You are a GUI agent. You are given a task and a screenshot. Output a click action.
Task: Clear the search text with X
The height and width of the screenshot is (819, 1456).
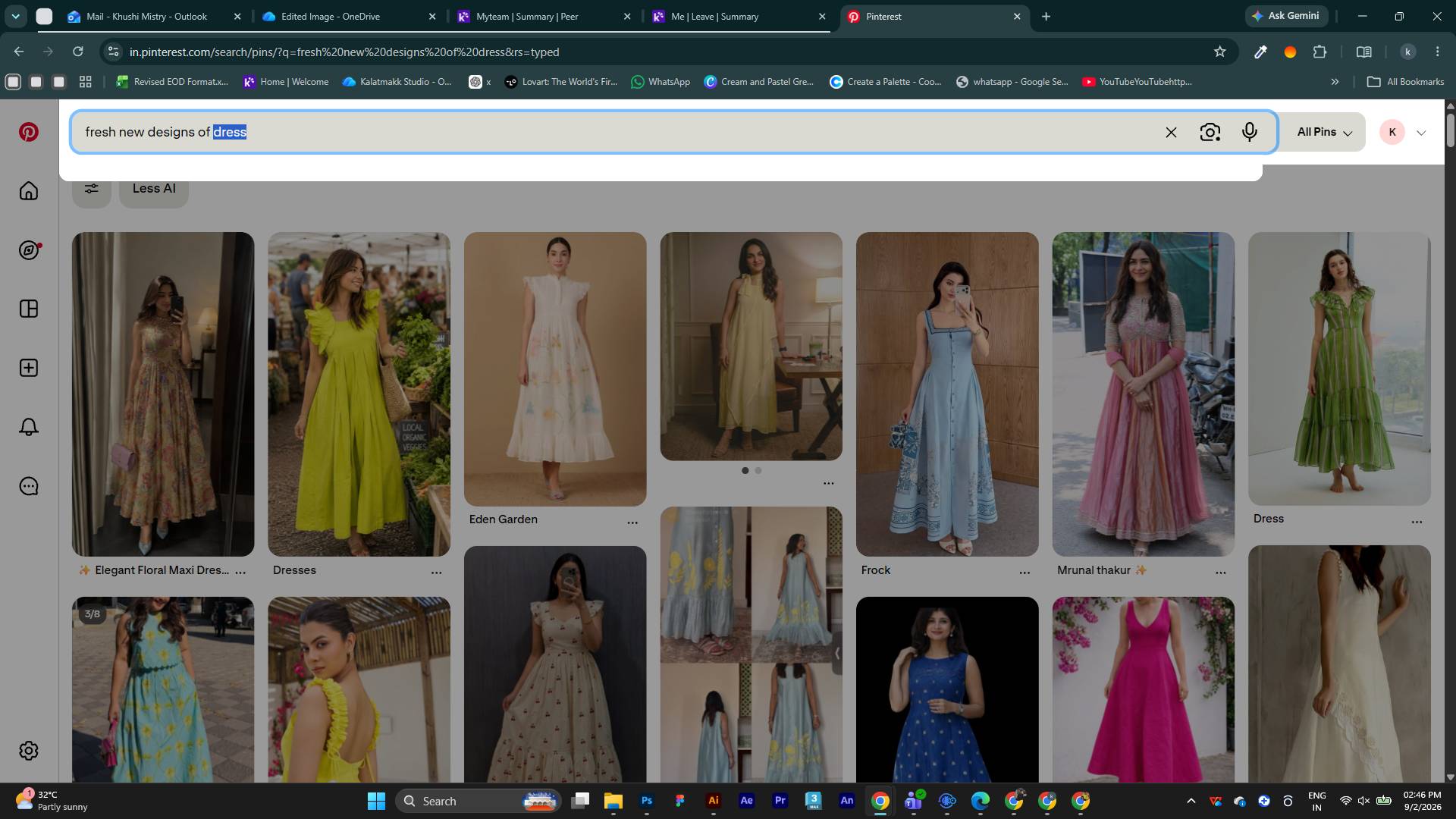coord(1171,132)
